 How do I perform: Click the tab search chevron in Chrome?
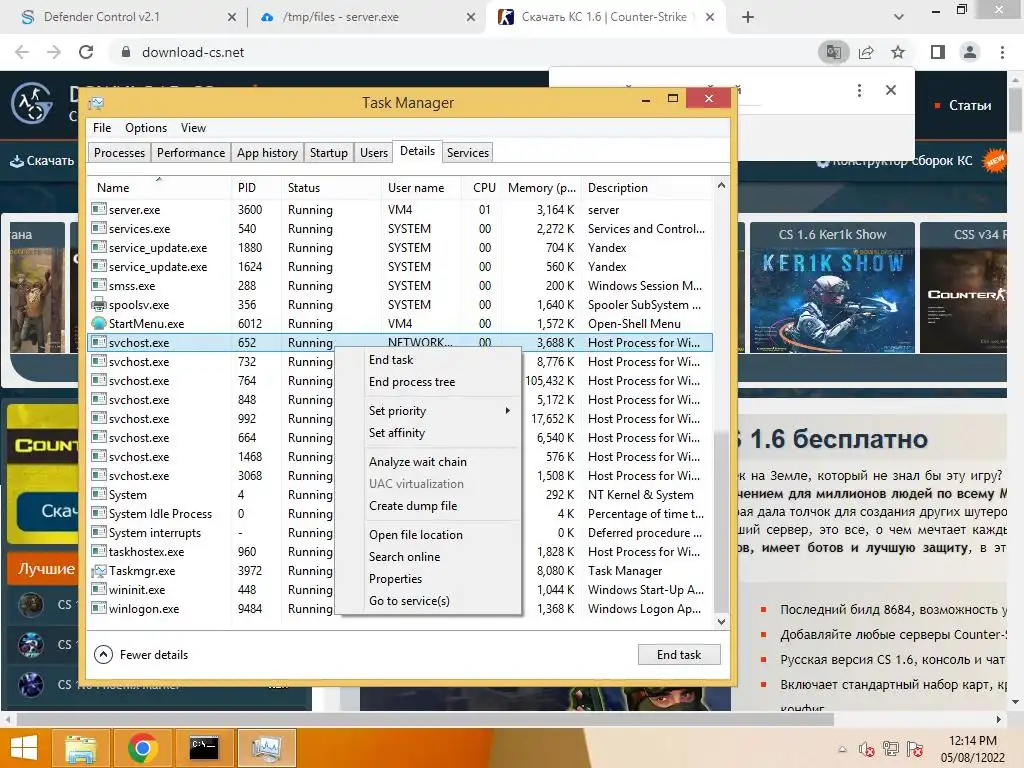(x=899, y=17)
